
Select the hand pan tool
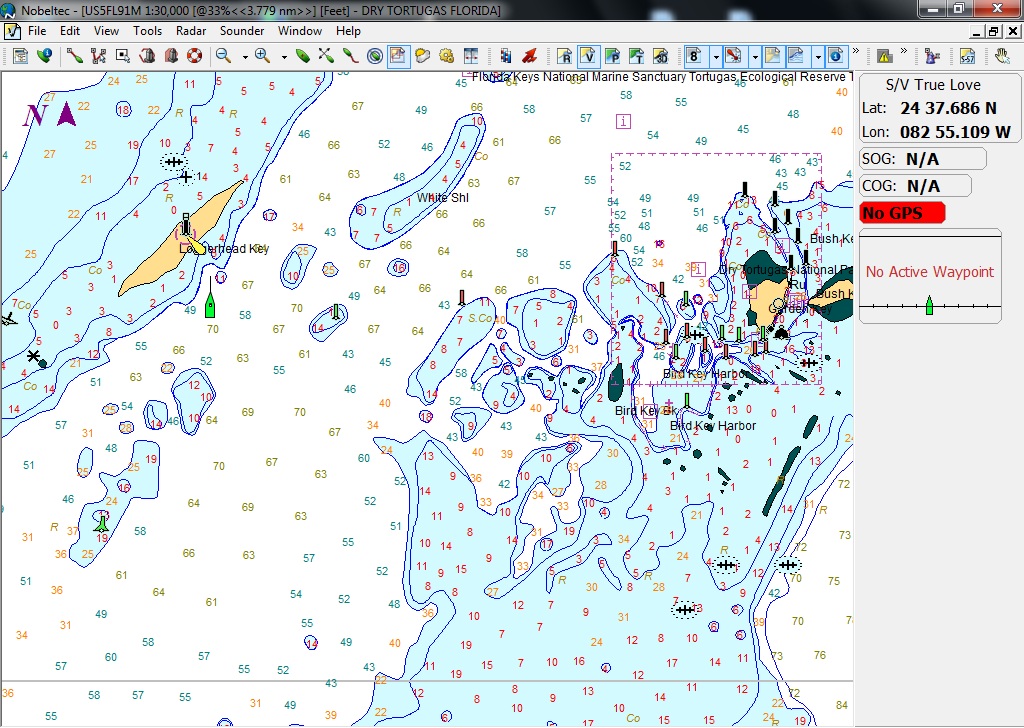point(1002,56)
